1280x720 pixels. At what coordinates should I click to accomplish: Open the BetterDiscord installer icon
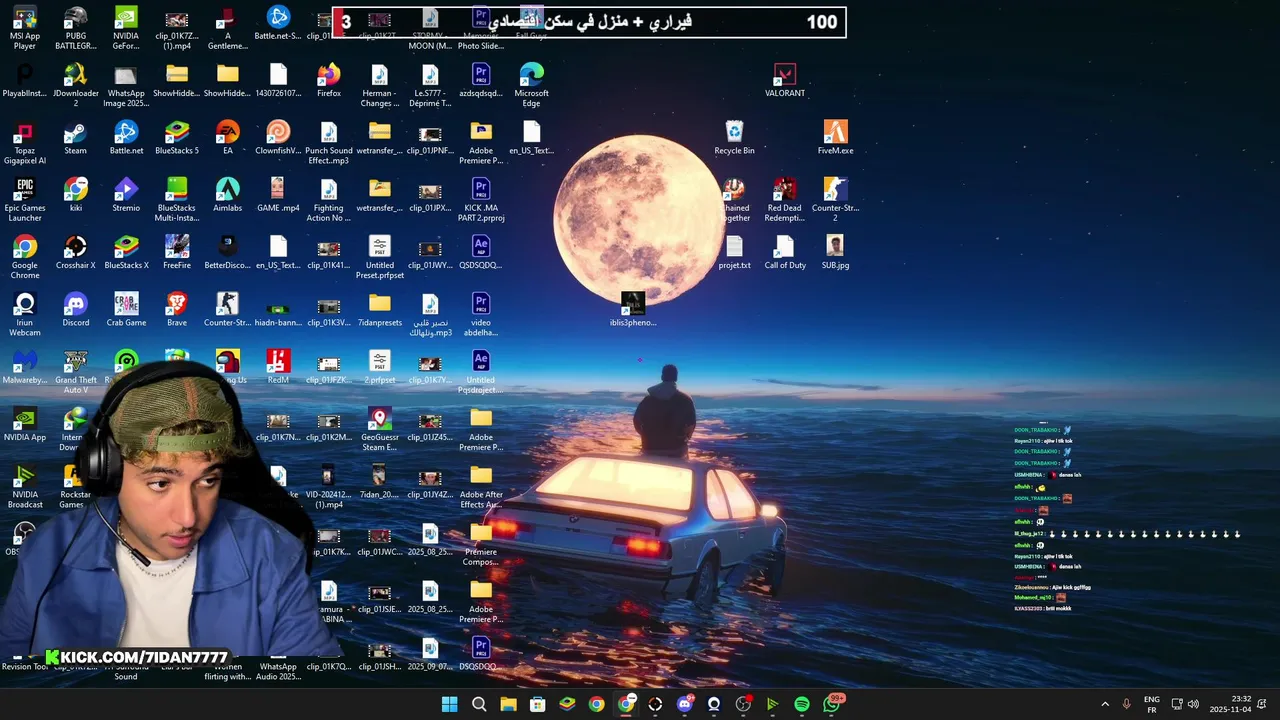click(x=228, y=252)
